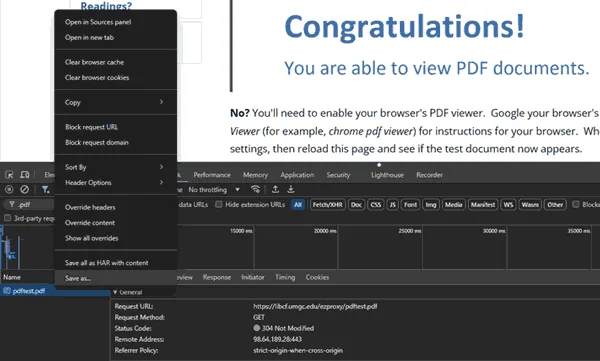
Task: Click the export HAR download icon
Action: (291, 189)
